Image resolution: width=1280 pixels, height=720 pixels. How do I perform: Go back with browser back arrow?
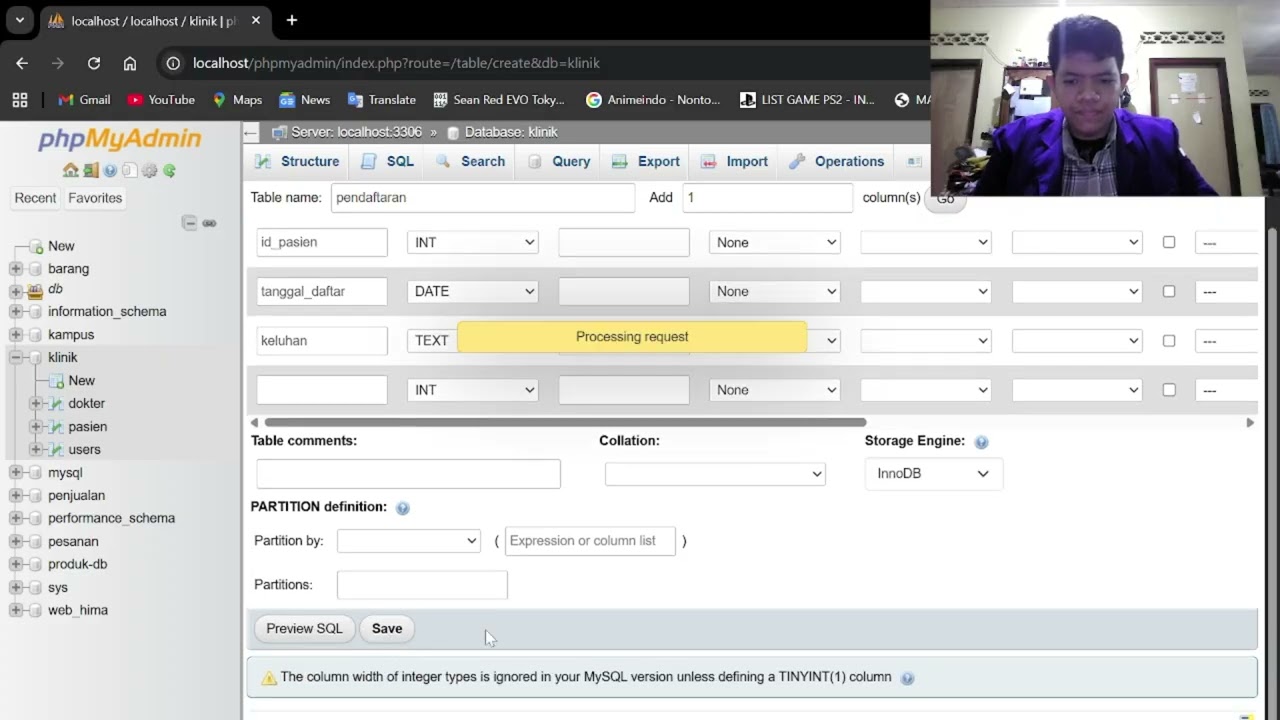22,63
